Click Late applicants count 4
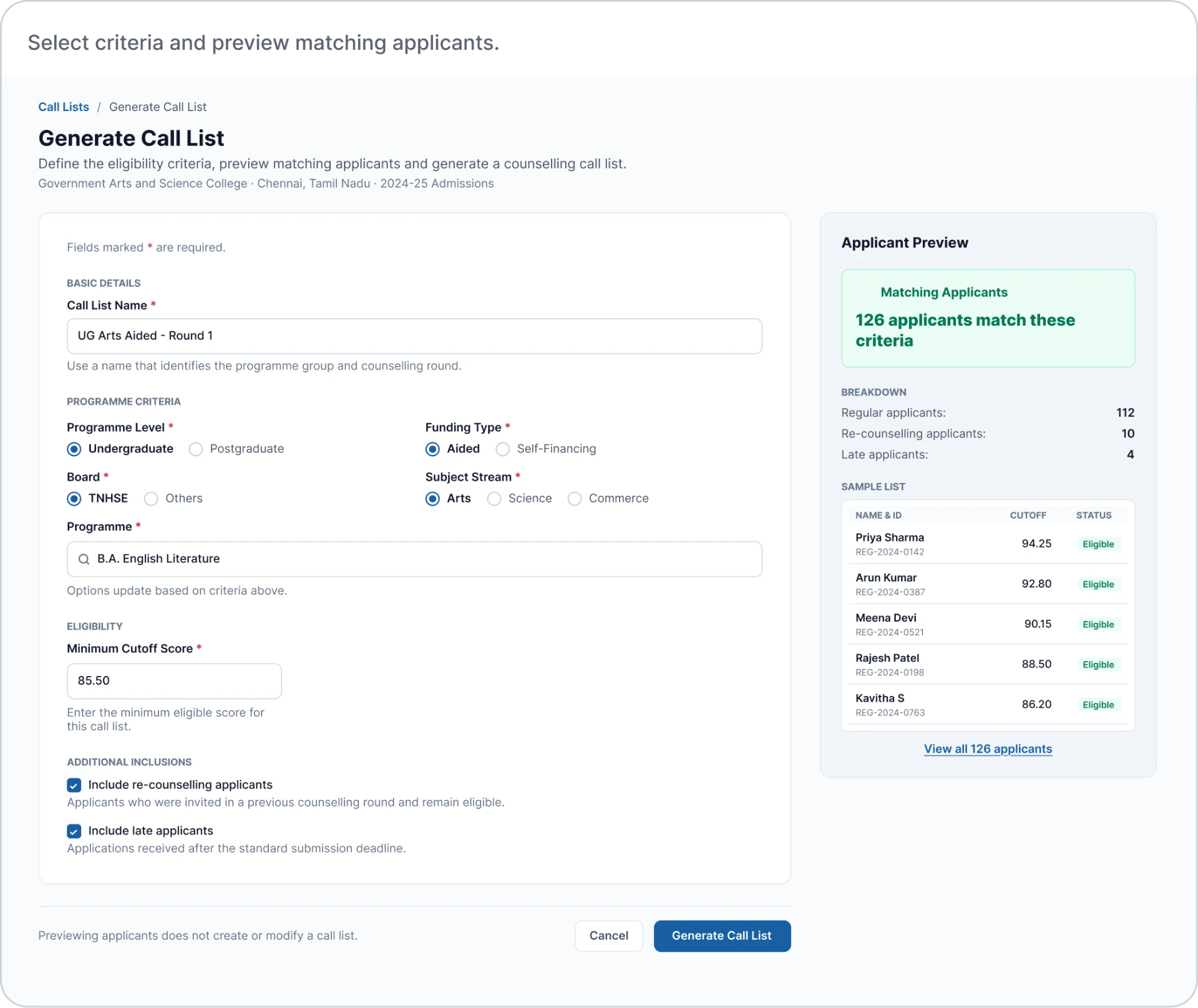 tap(1130, 455)
